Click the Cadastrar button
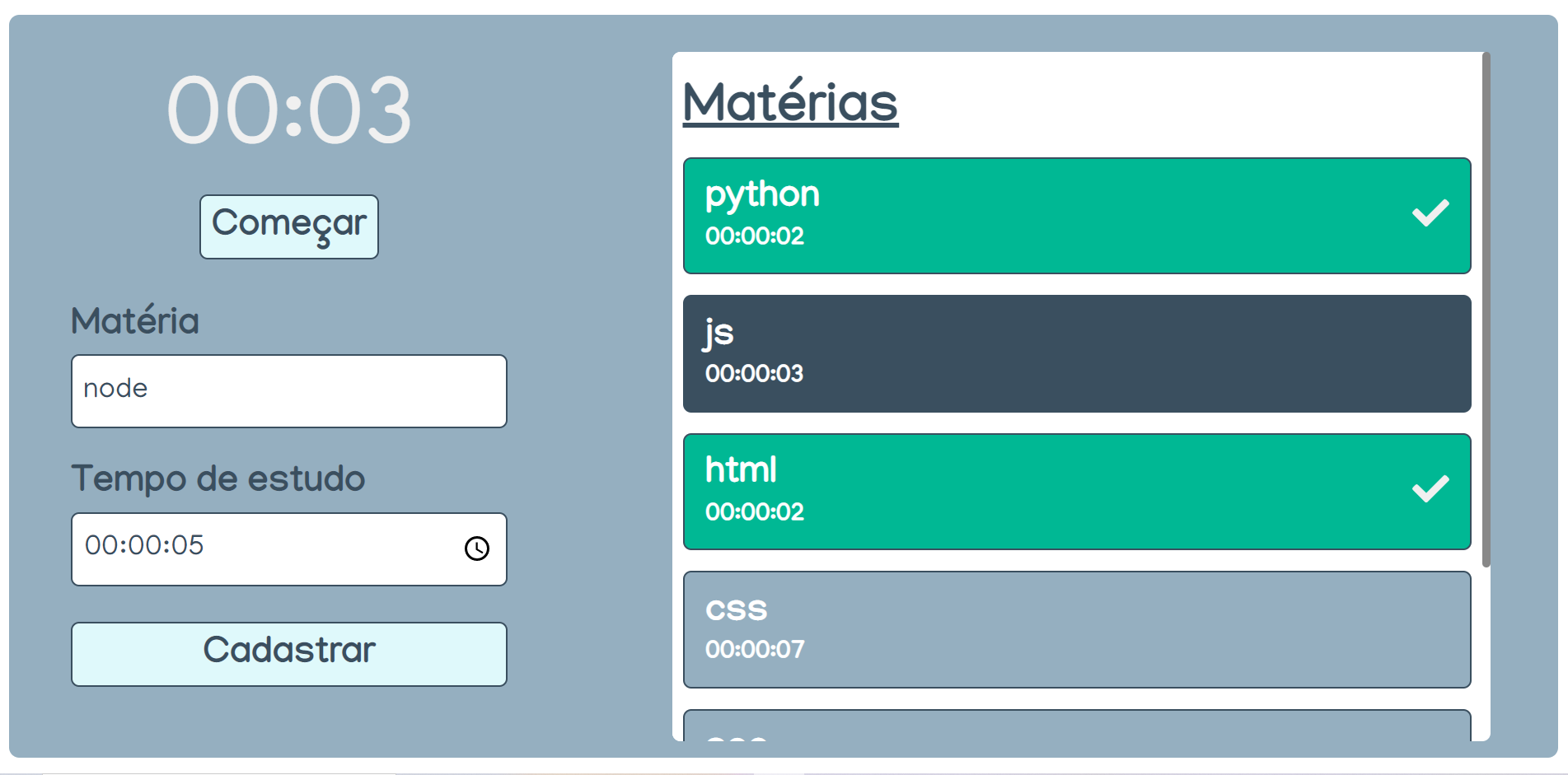The width and height of the screenshot is (1568, 775). click(289, 654)
